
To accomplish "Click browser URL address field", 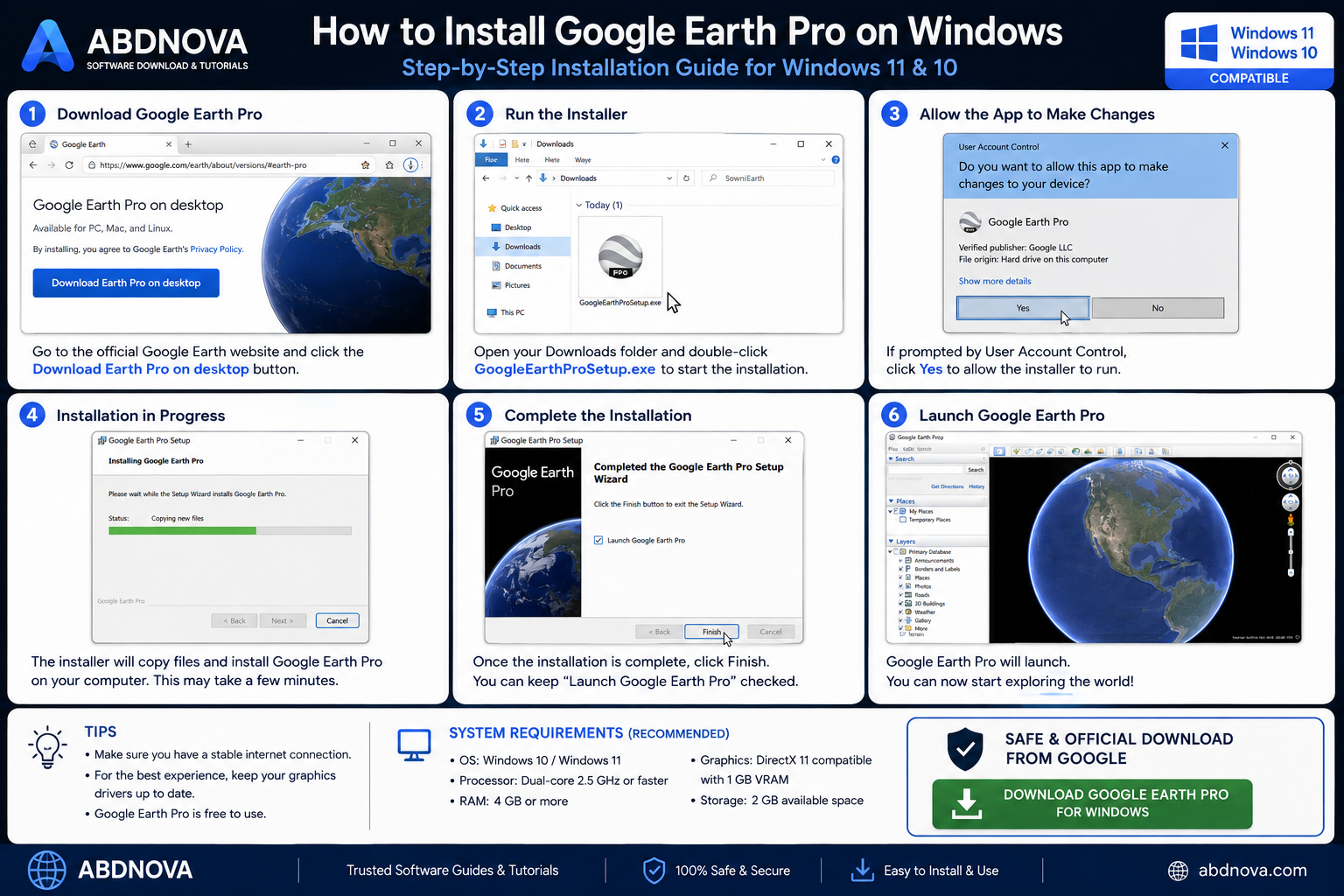I will [228, 164].
